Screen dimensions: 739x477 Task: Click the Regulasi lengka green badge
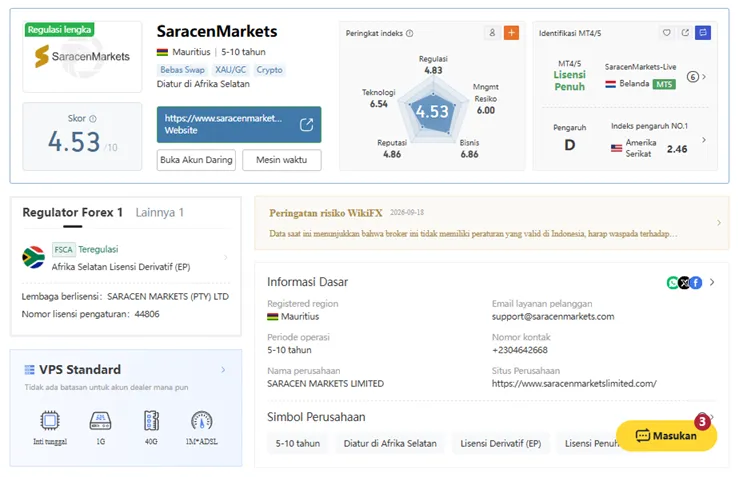[x=59, y=29]
